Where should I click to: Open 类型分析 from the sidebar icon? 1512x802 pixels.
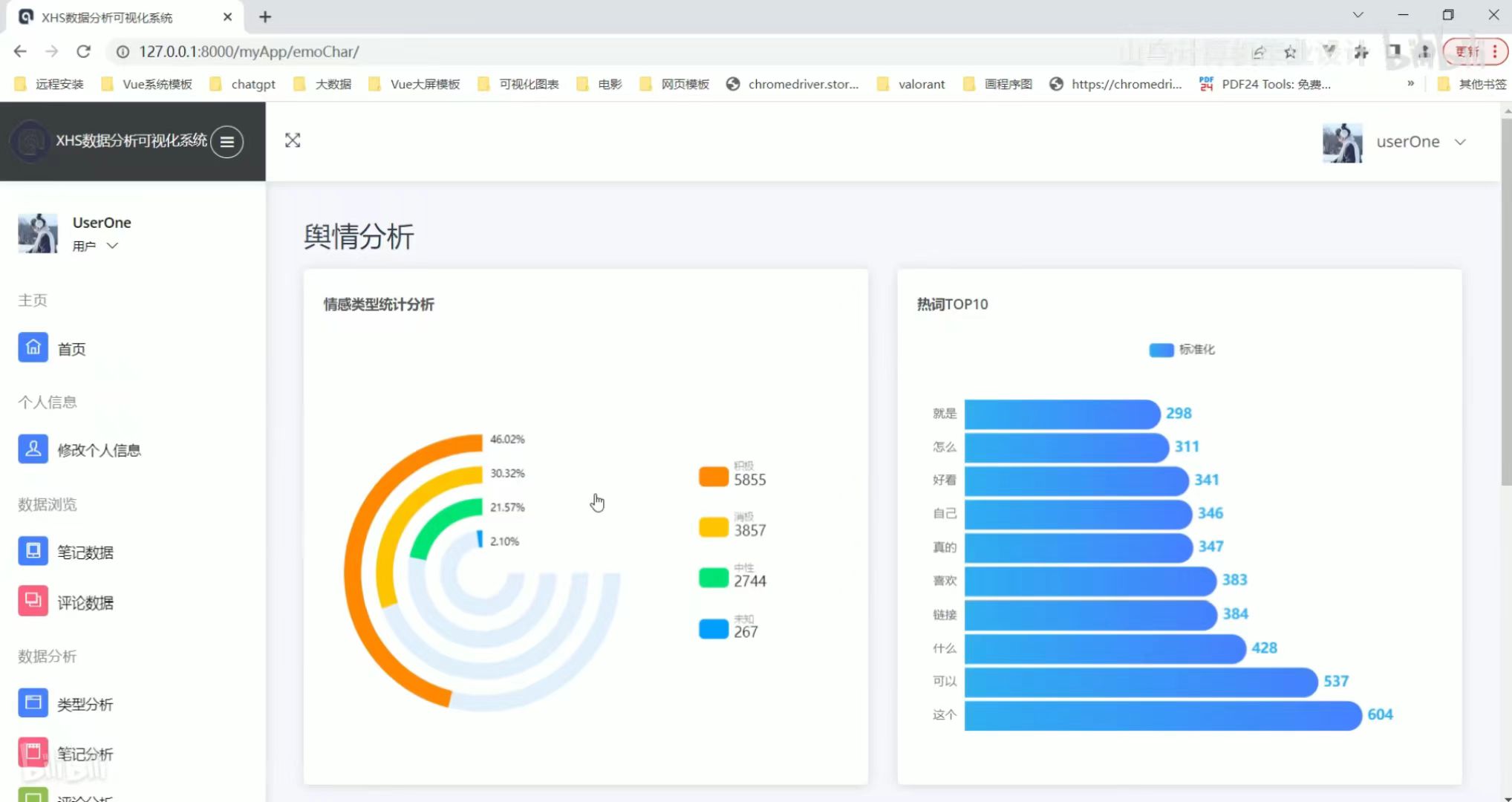tap(33, 703)
